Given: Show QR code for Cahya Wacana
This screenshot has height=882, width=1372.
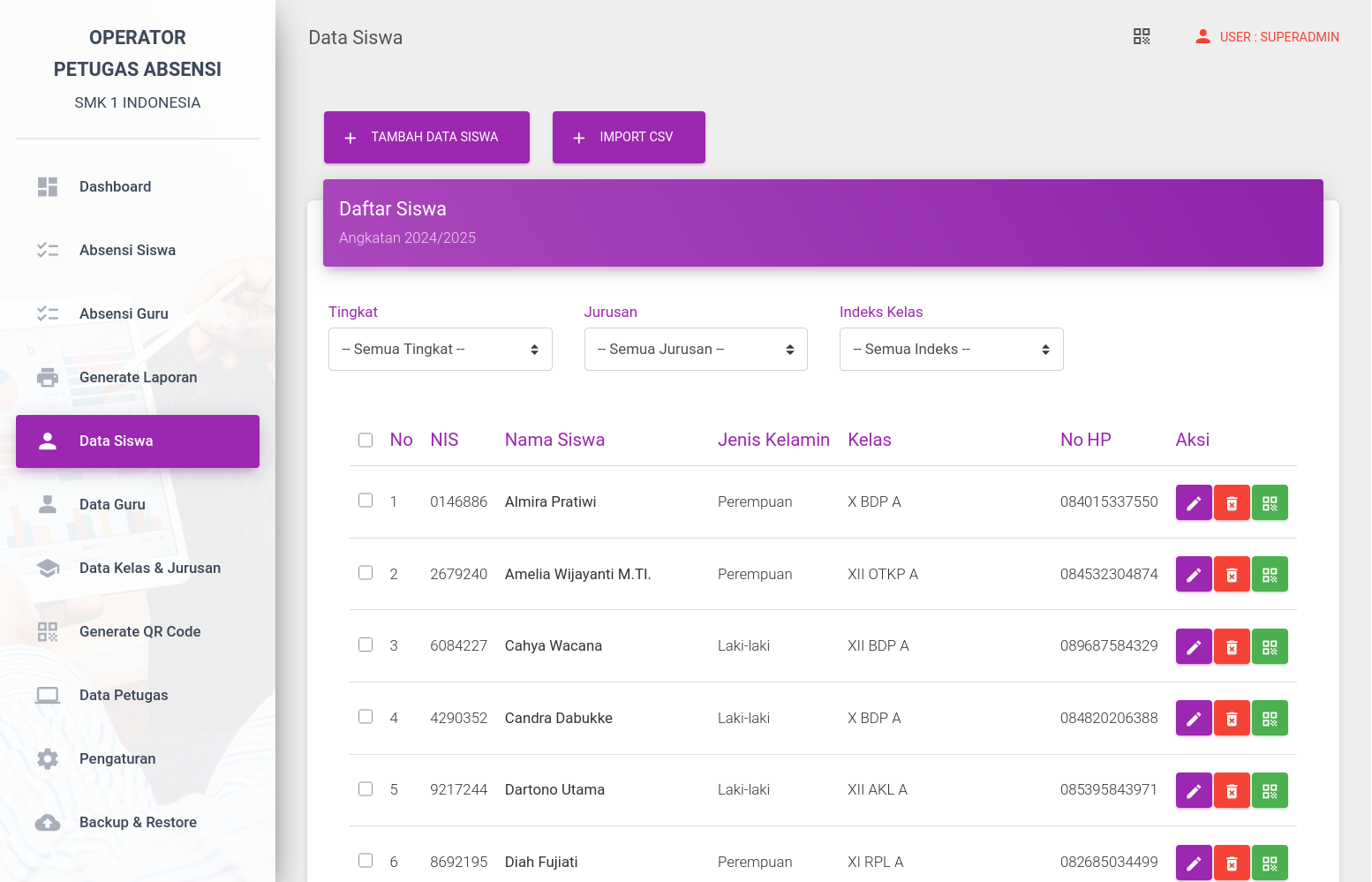Looking at the screenshot, I should coord(1270,647).
